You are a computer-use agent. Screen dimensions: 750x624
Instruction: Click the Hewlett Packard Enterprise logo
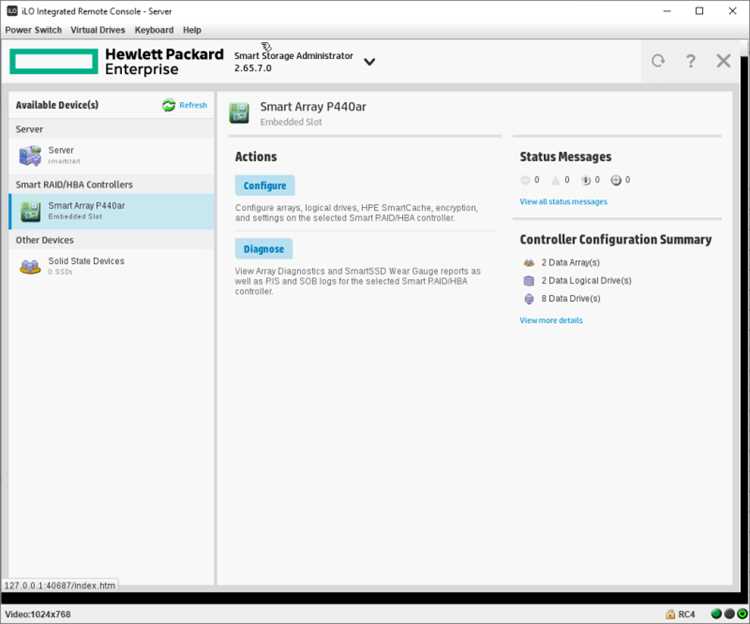coord(116,62)
